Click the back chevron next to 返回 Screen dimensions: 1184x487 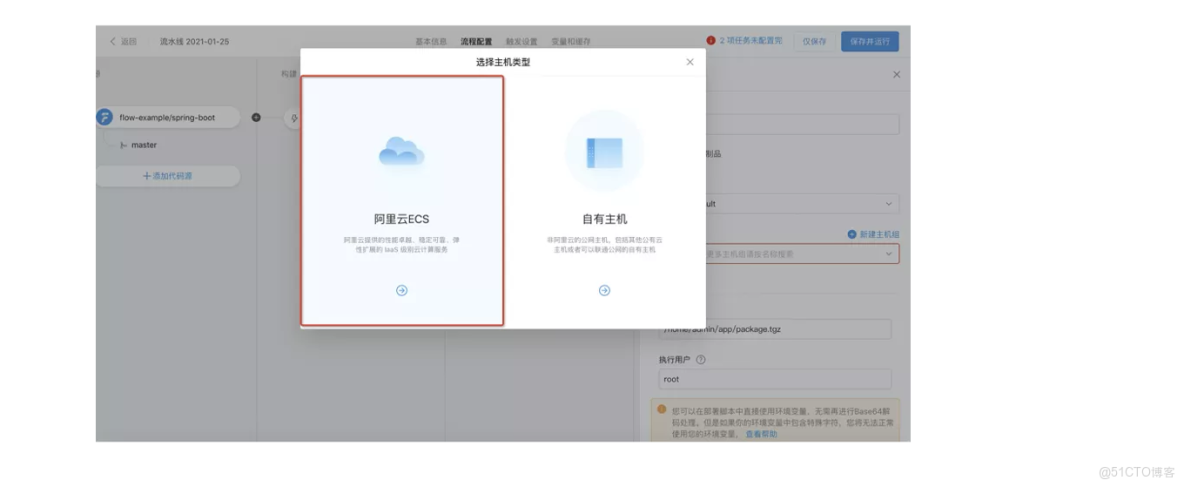[x=113, y=42]
